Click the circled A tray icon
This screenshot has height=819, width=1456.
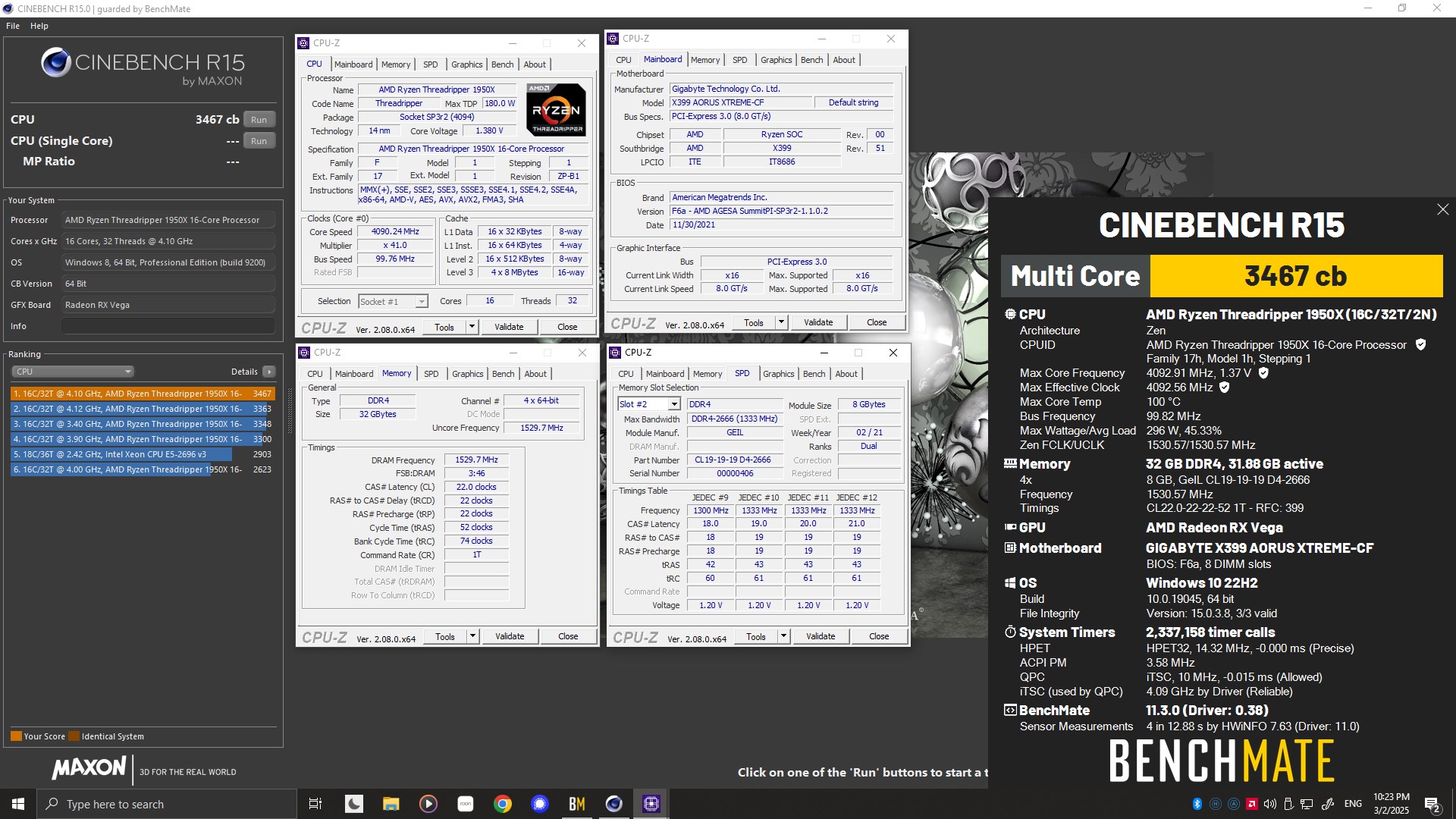1234,804
